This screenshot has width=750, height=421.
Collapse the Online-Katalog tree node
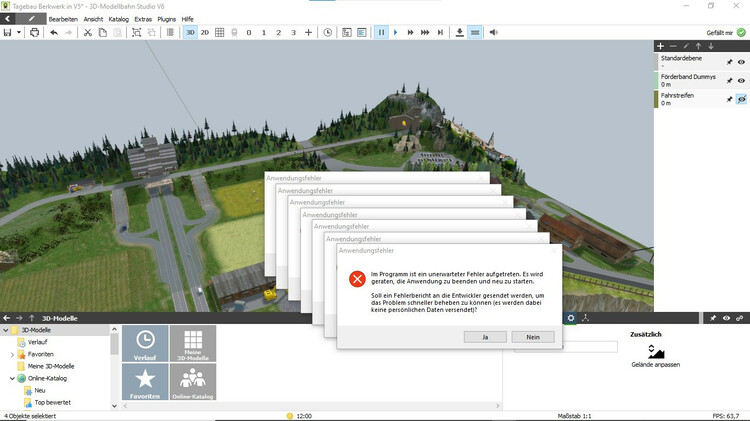click(12, 378)
